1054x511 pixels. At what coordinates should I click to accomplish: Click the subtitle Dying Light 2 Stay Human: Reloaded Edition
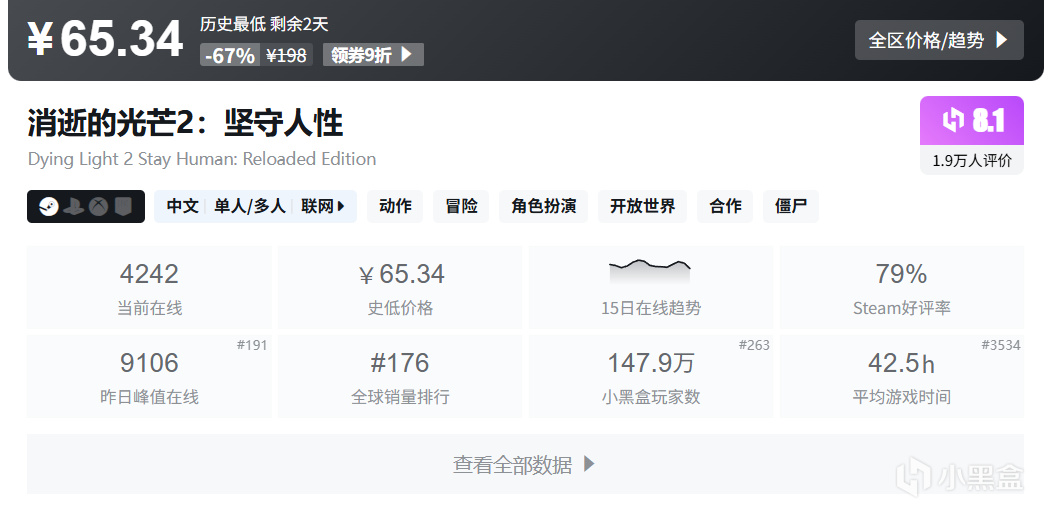point(202,159)
